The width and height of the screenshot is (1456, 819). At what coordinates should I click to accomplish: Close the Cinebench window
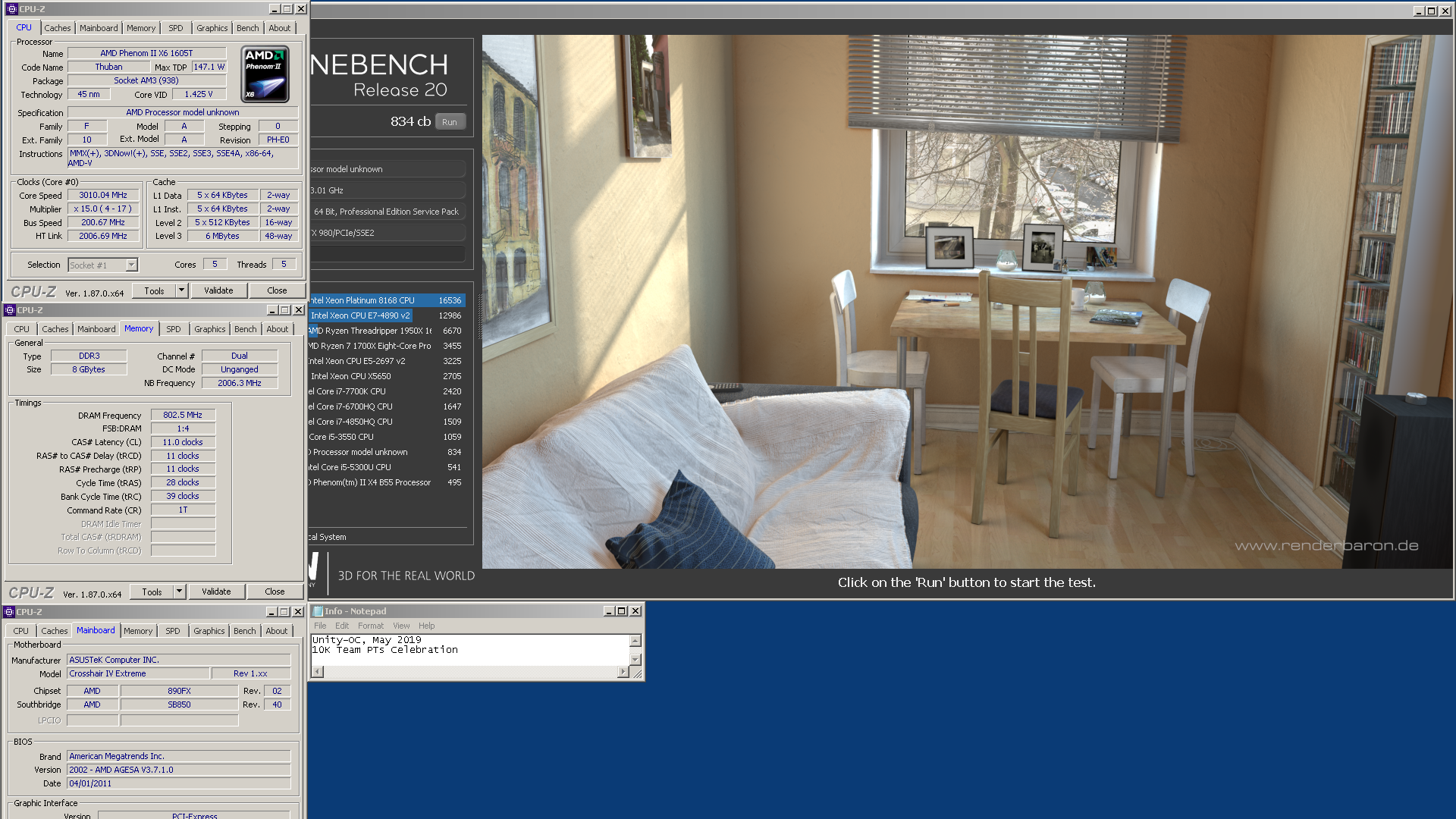tap(1444, 11)
